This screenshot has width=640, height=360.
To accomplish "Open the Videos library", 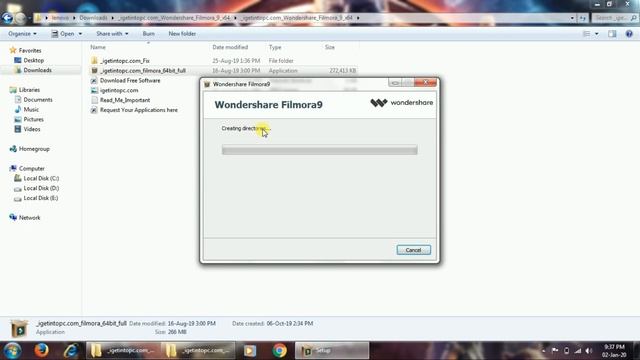I will point(31,129).
